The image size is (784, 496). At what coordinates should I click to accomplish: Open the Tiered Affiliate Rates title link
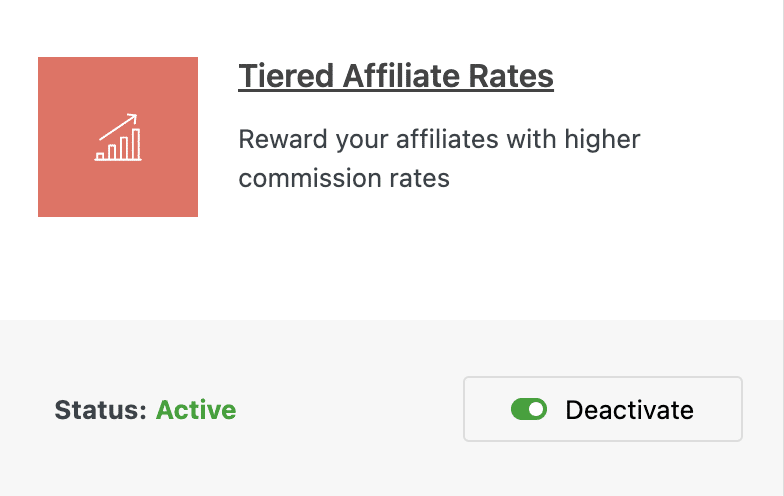pyautogui.click(x=396, y=76)
